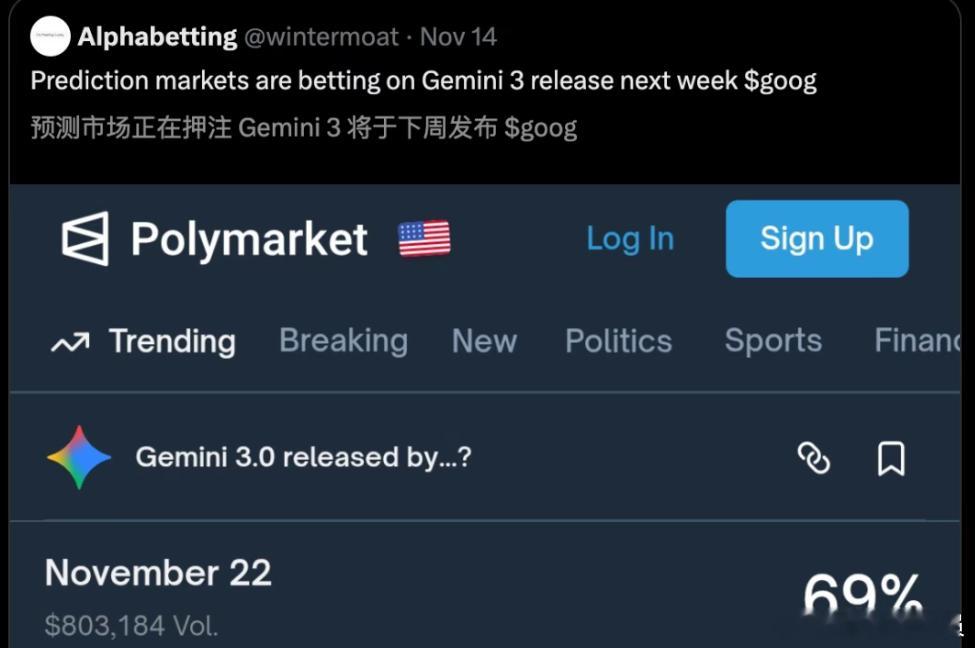This screenshot has height=648, width=975.
Task: Click the Sign Up button
Action: tap(817, 239)
